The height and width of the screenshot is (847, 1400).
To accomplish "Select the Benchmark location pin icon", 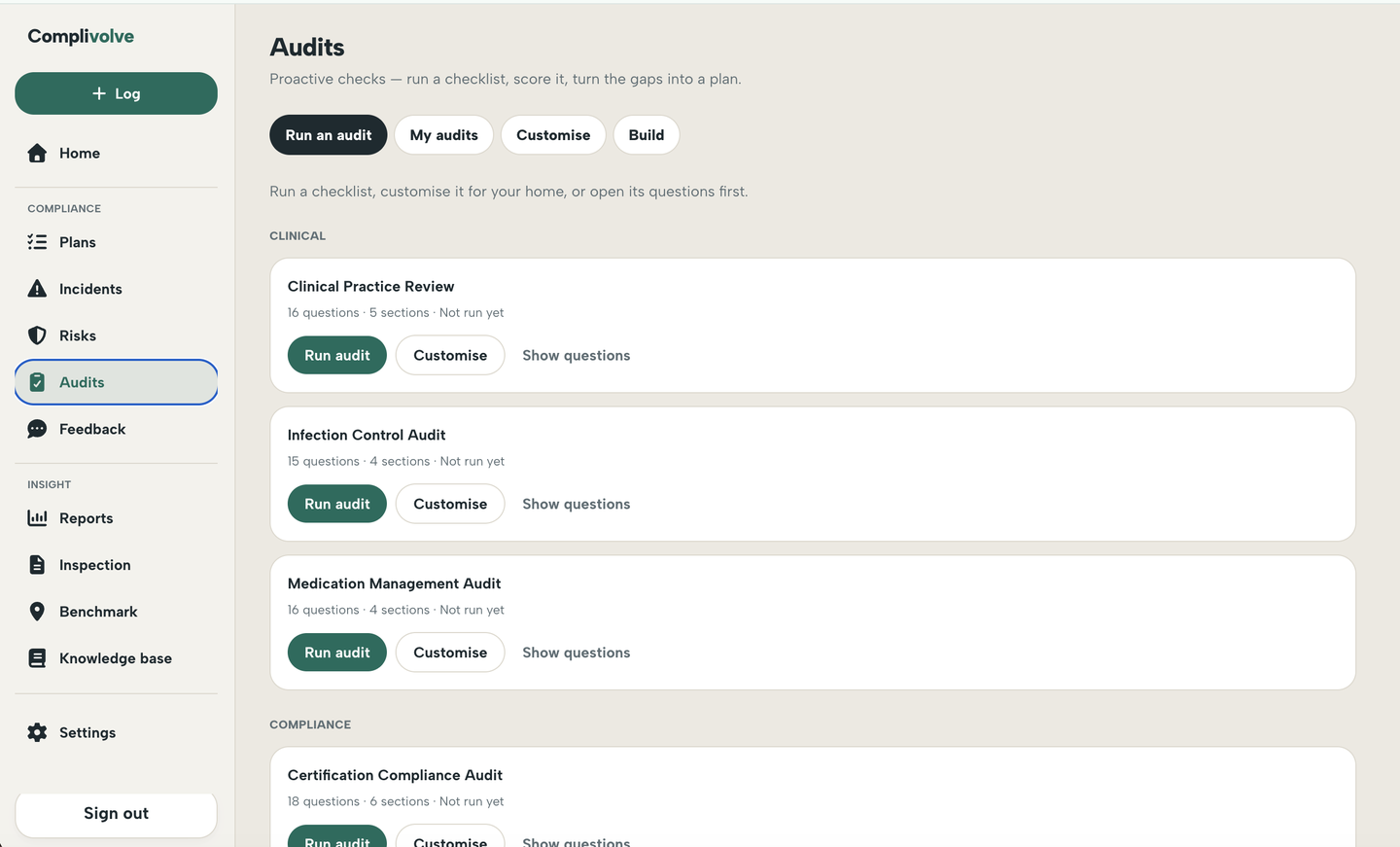I will click(37, 612).
